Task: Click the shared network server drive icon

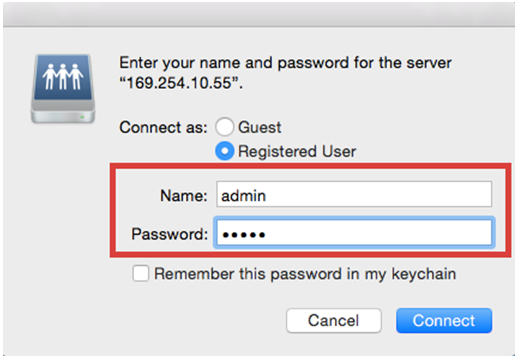Action: pyautogui.click(x=63, y=89)
